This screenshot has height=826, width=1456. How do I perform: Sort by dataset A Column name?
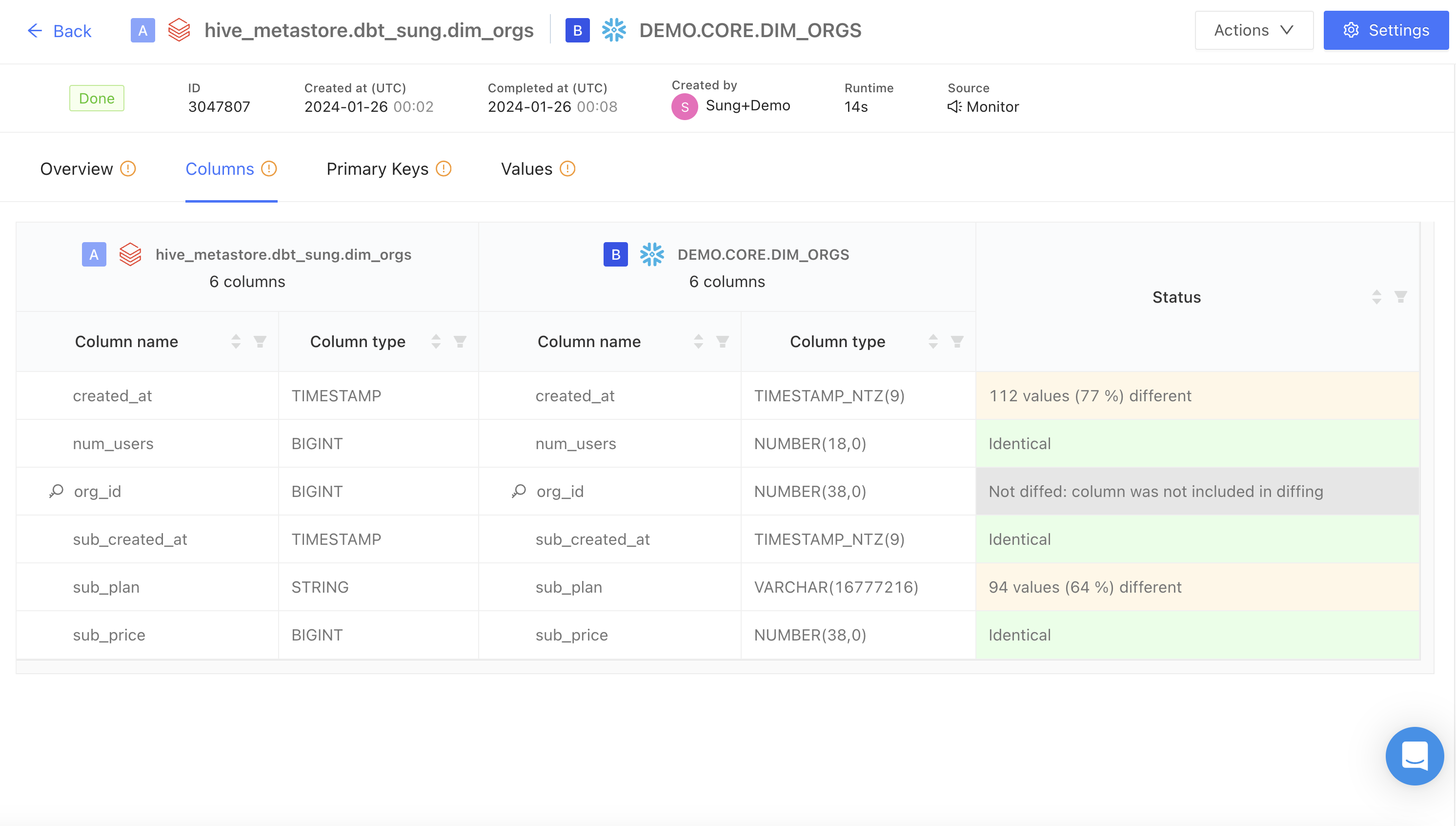(236, 342)
